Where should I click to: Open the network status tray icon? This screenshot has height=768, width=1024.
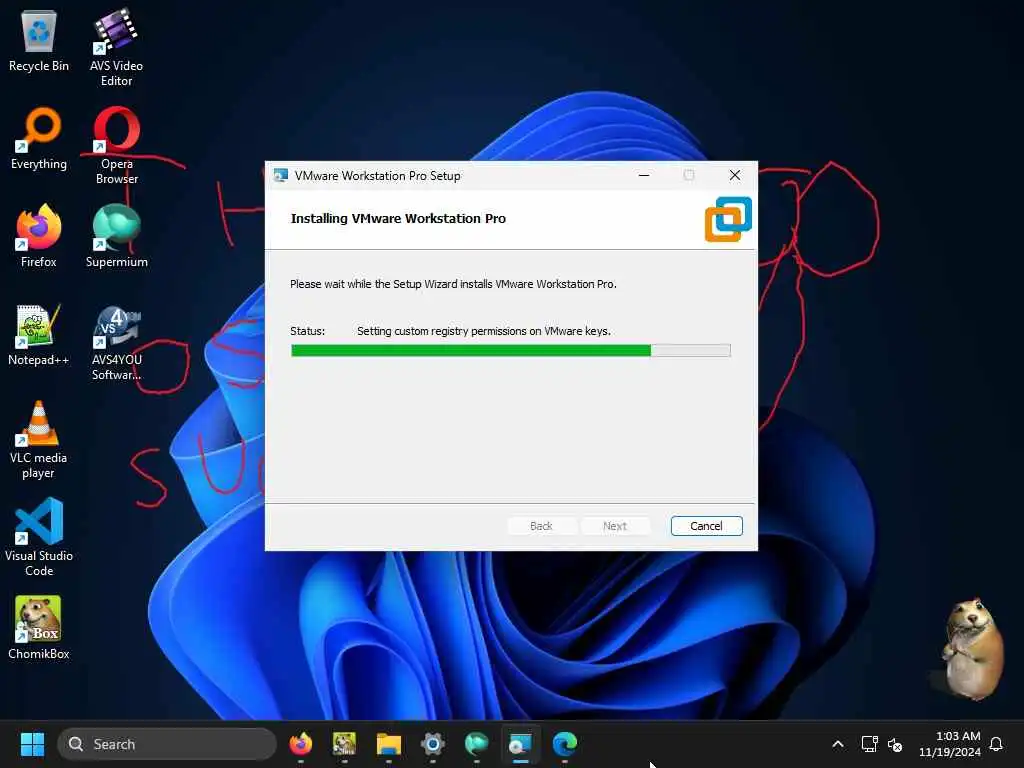tap(869, 744)
